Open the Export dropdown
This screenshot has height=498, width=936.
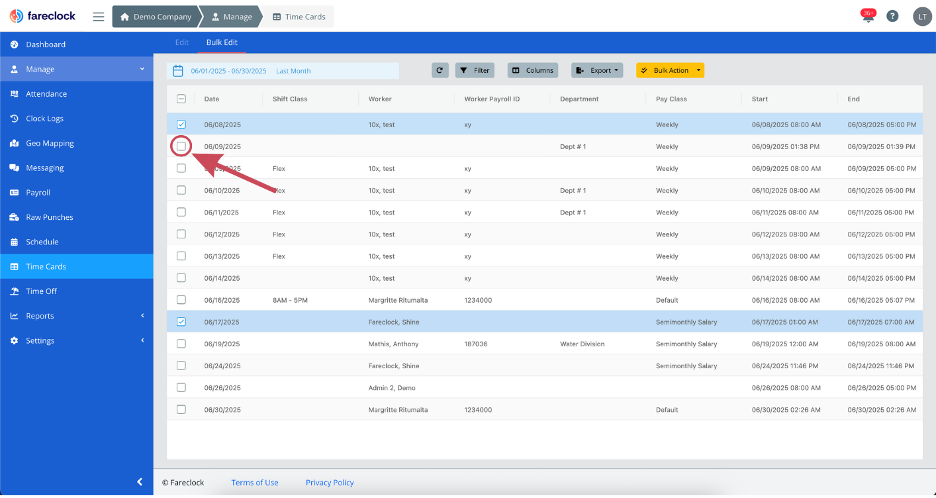(x=597, y=70)
